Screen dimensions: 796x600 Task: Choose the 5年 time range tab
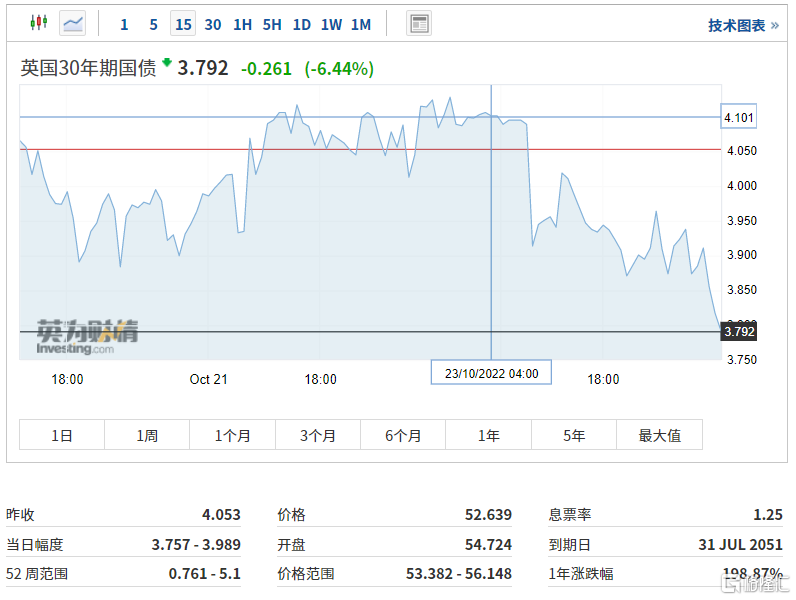(574, 435)
